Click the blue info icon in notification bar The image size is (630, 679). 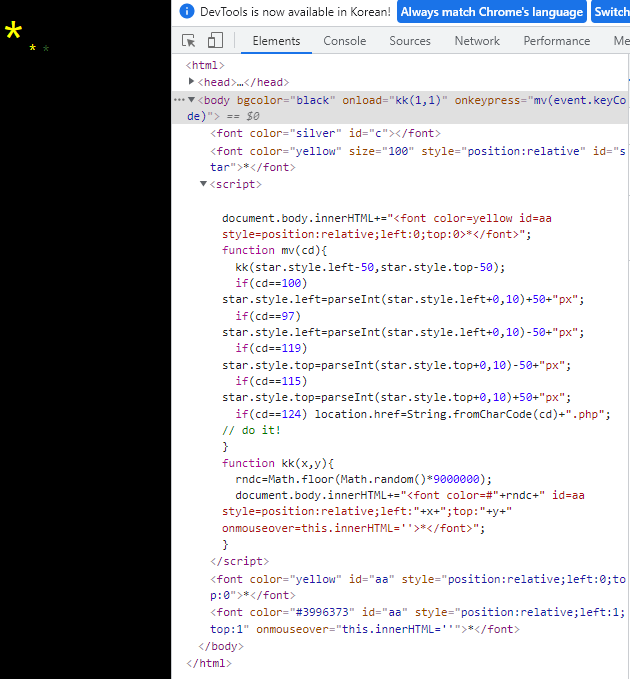tap(187, 11)
